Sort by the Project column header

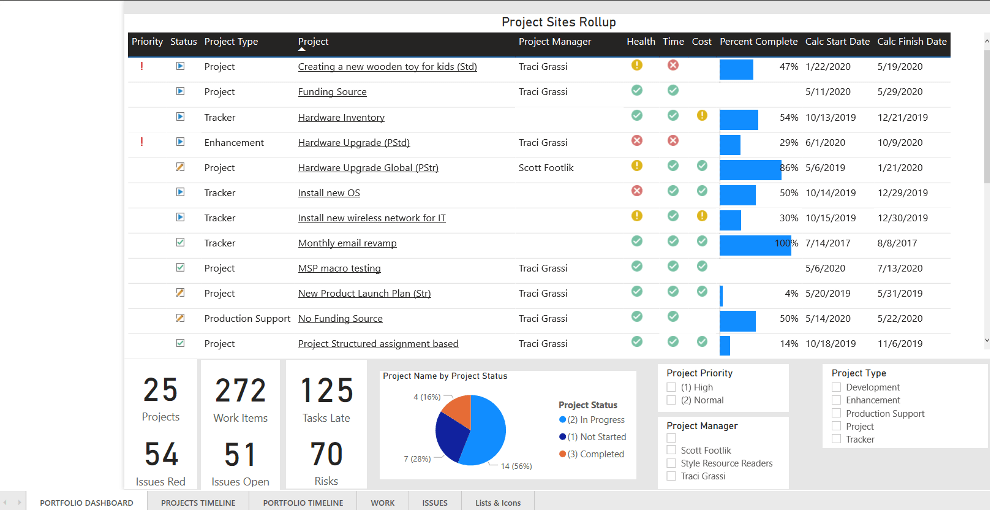pyautogui.click(x=313, y=42)
